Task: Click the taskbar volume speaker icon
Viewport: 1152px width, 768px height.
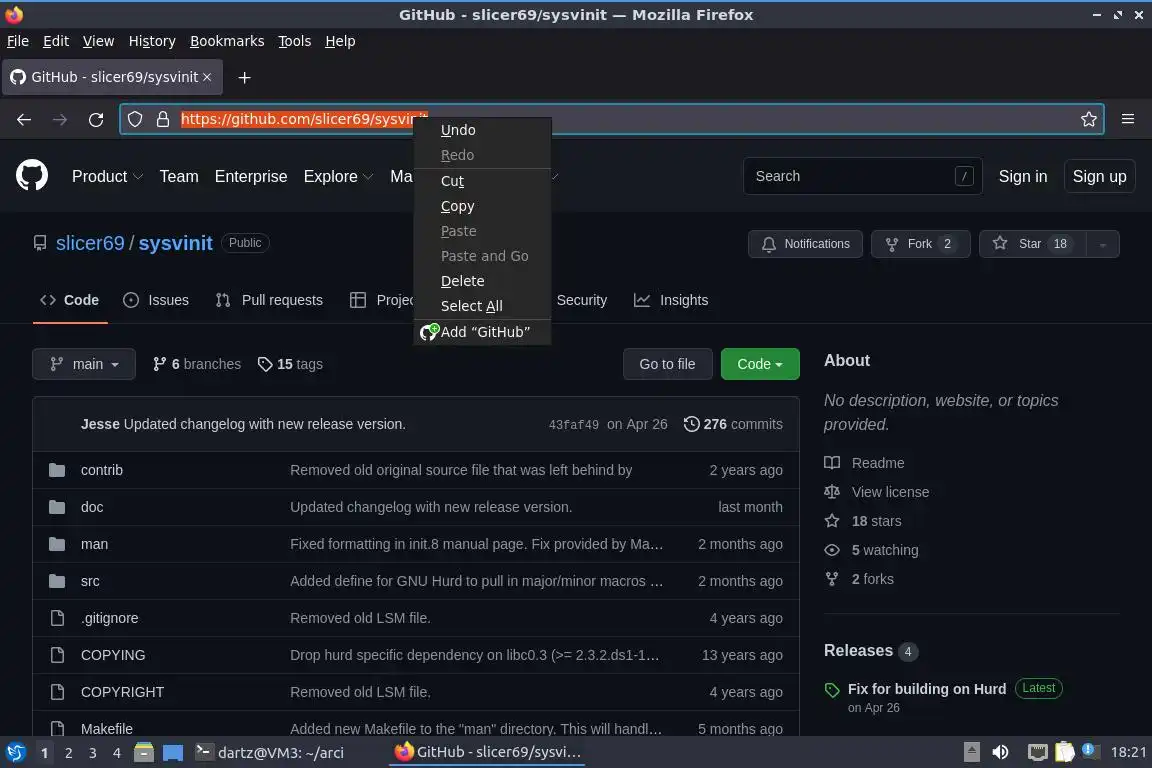Action: [1000, 753]
